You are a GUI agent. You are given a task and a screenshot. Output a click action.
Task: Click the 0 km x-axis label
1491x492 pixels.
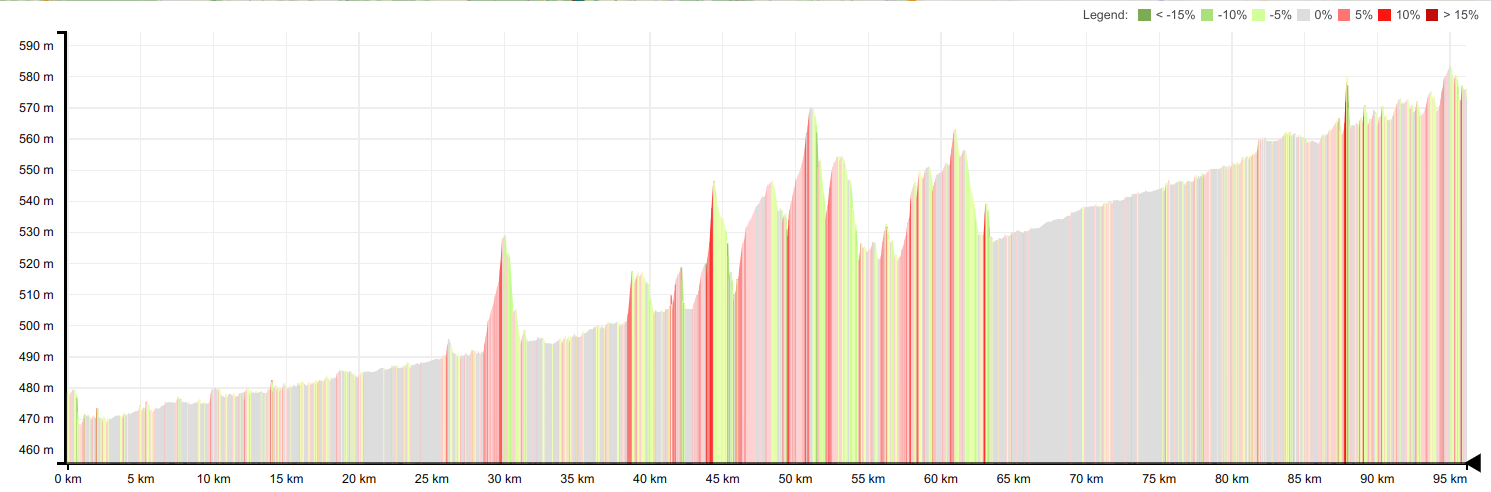(x=68, y=479)
